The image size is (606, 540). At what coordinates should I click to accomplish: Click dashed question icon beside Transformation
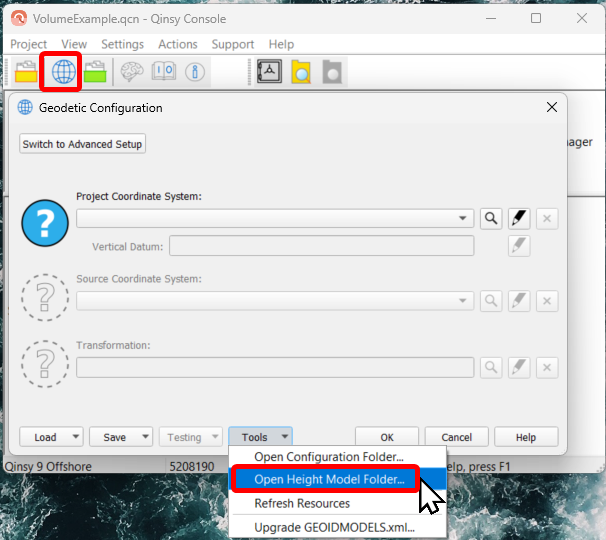pos(45,364)
